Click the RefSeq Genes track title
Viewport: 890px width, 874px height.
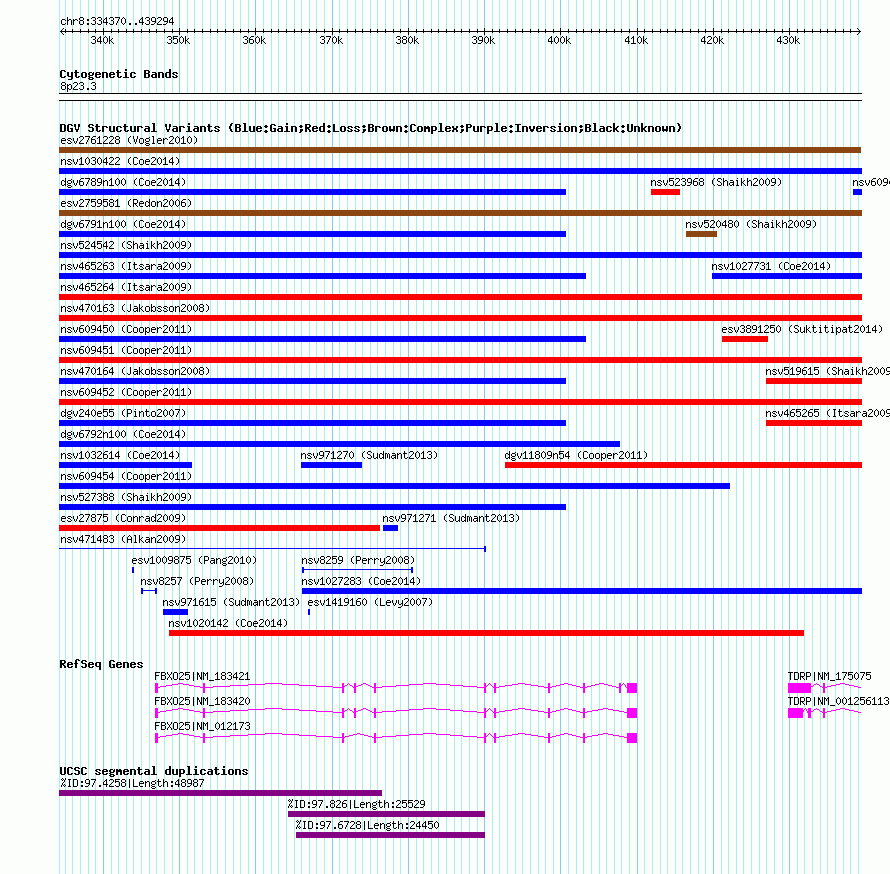101,664
